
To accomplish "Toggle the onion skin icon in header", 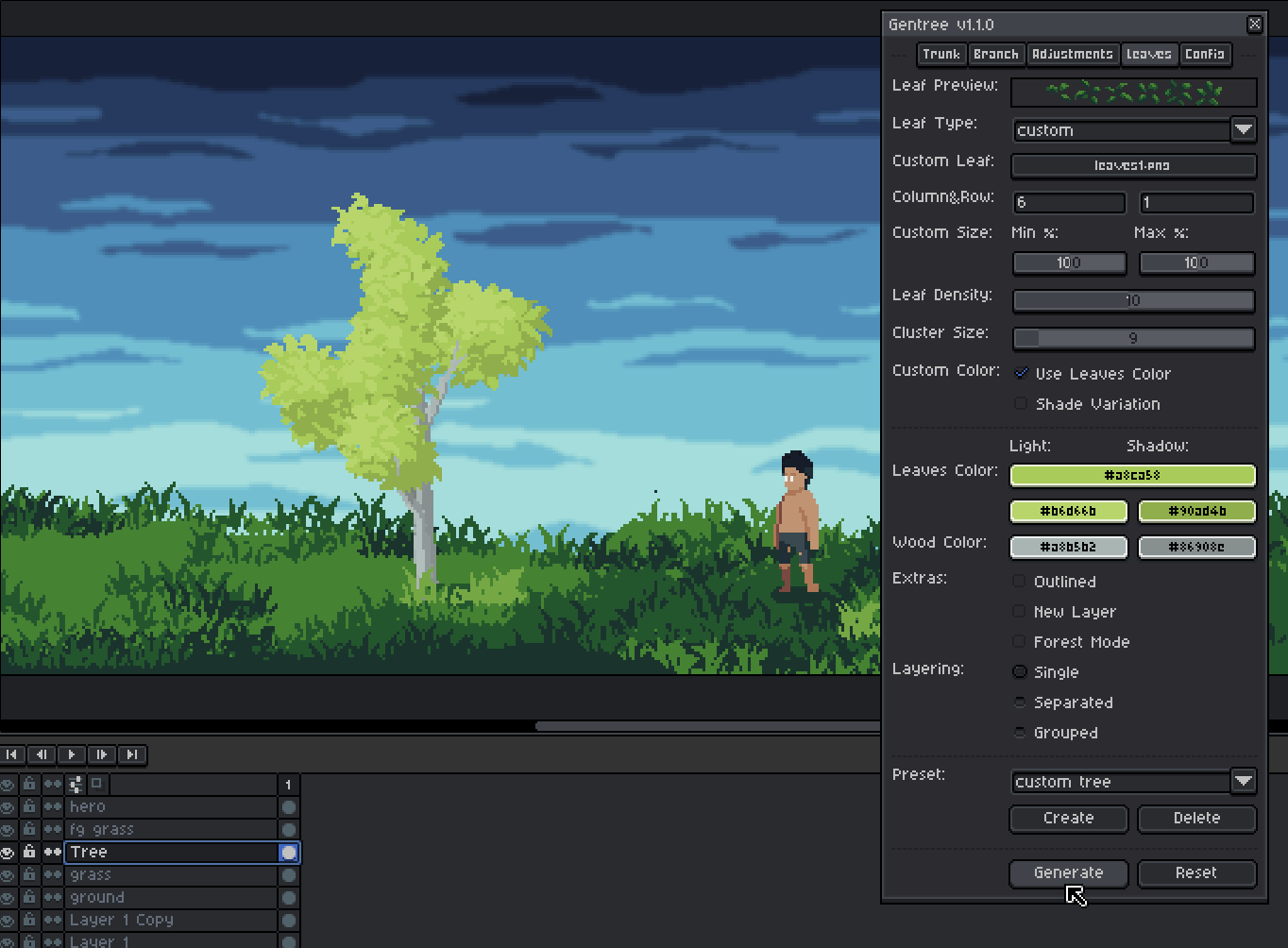I will pos(96,784).
